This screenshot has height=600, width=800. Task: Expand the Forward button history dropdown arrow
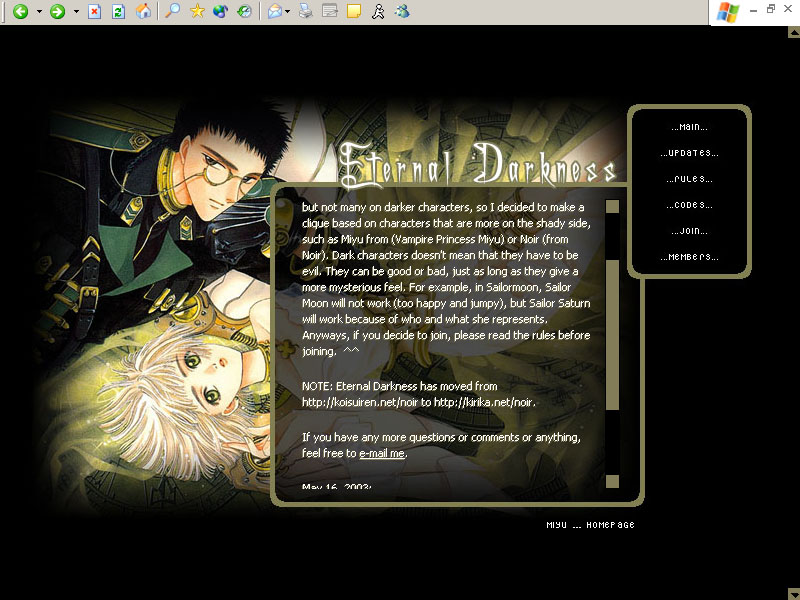click(76, 12)
